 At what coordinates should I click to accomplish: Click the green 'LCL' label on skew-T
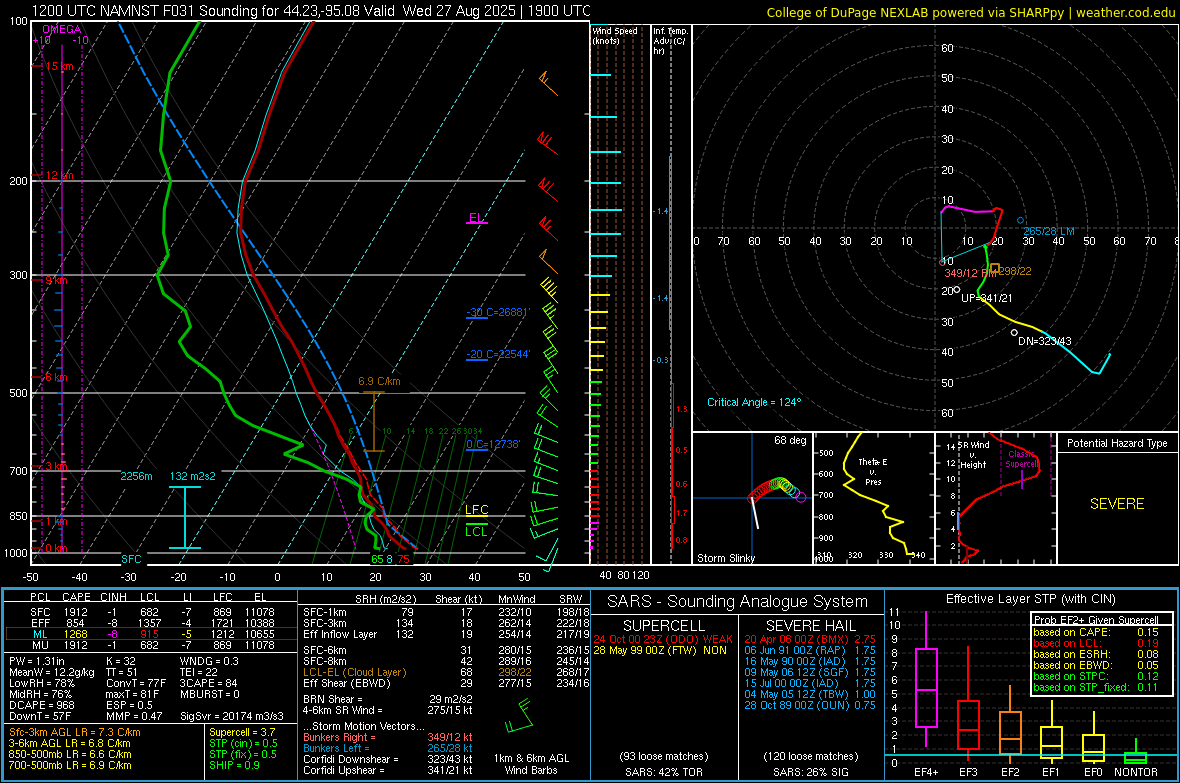(x=476, y=532)
